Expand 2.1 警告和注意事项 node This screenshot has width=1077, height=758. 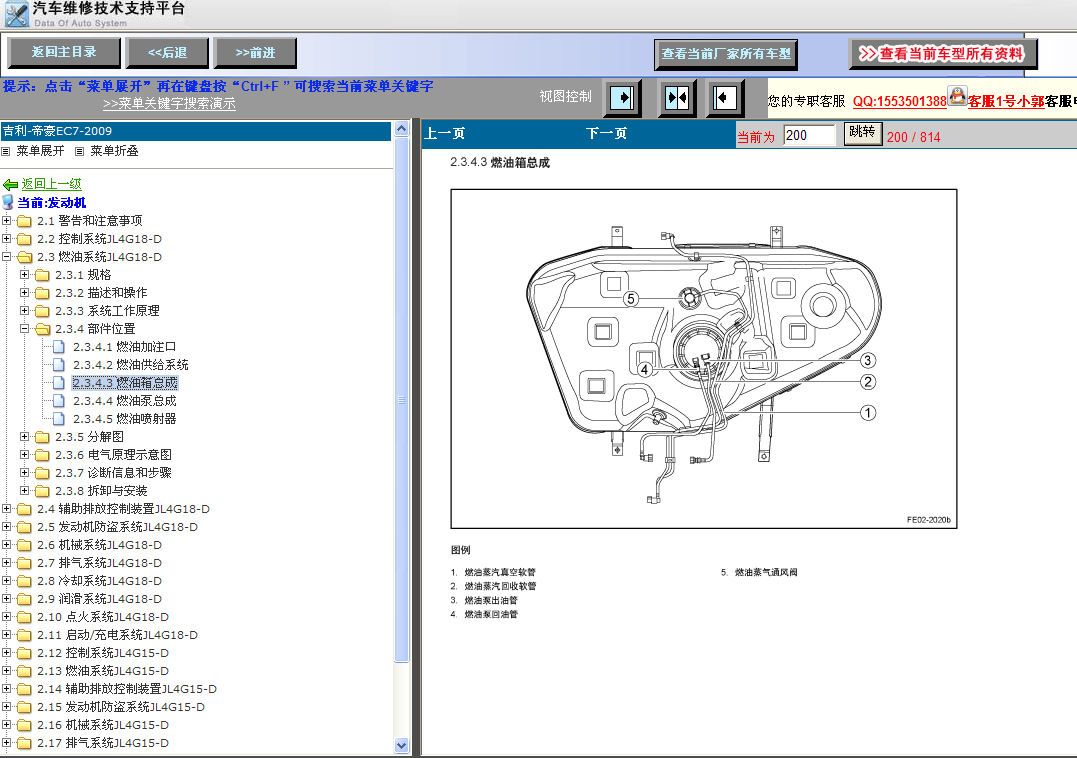coord(7,220)
